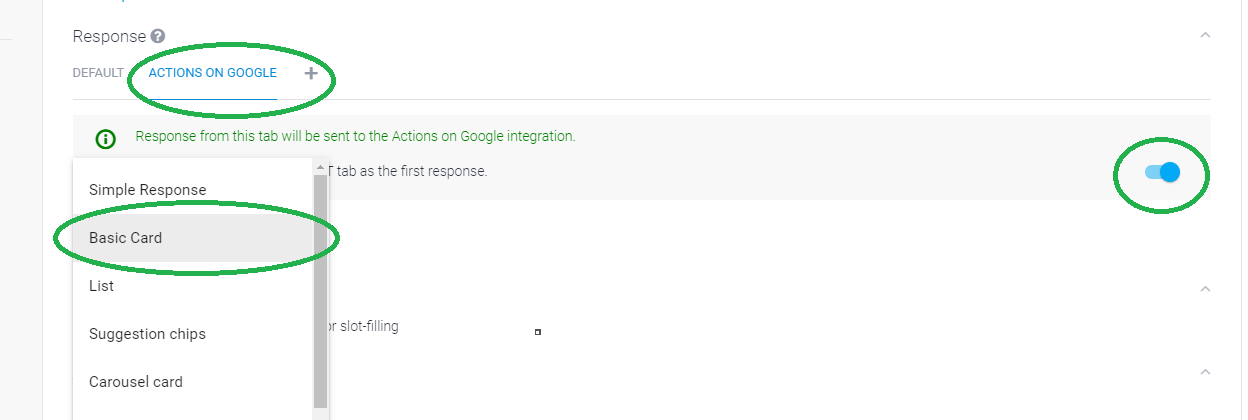The width and height of the screenshot is (1248, 420).
Task: Click the 'tab as the first response' text
Action: click(405, 171)
